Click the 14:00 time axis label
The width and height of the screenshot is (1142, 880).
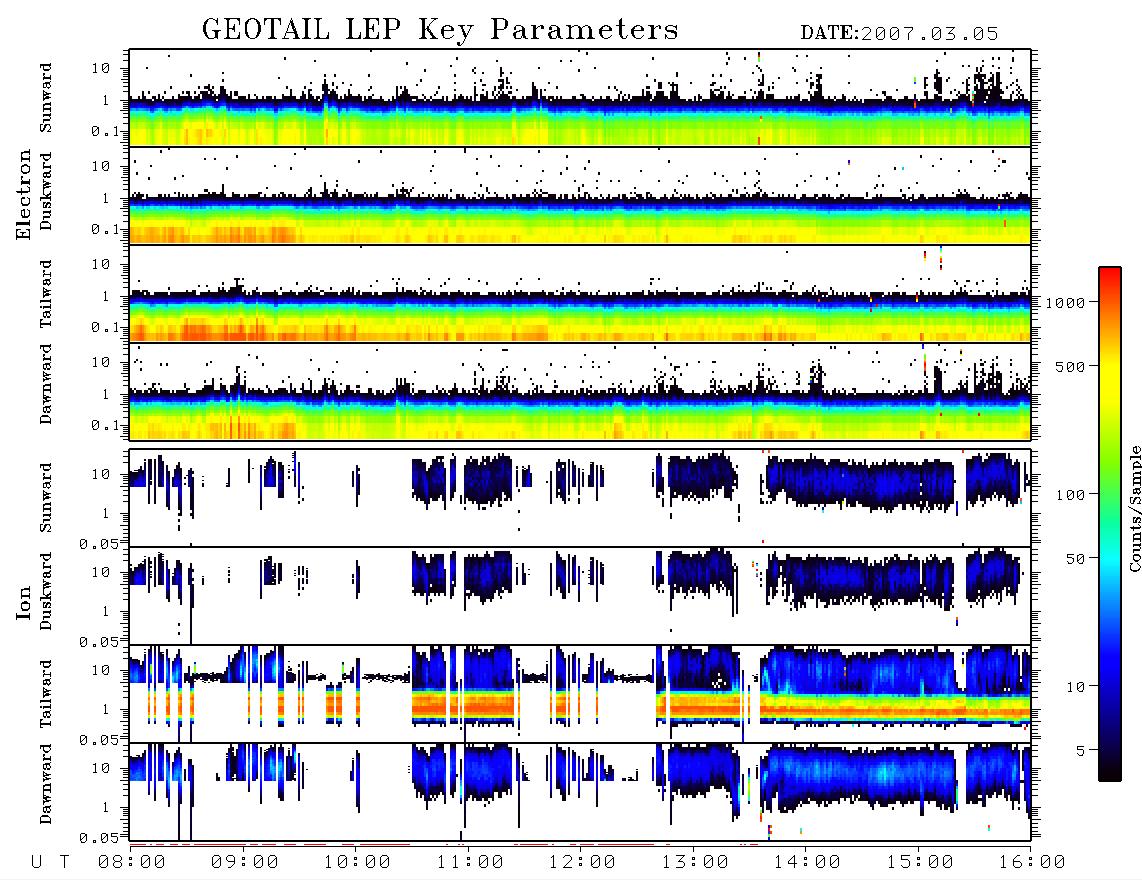pos(807,863)
